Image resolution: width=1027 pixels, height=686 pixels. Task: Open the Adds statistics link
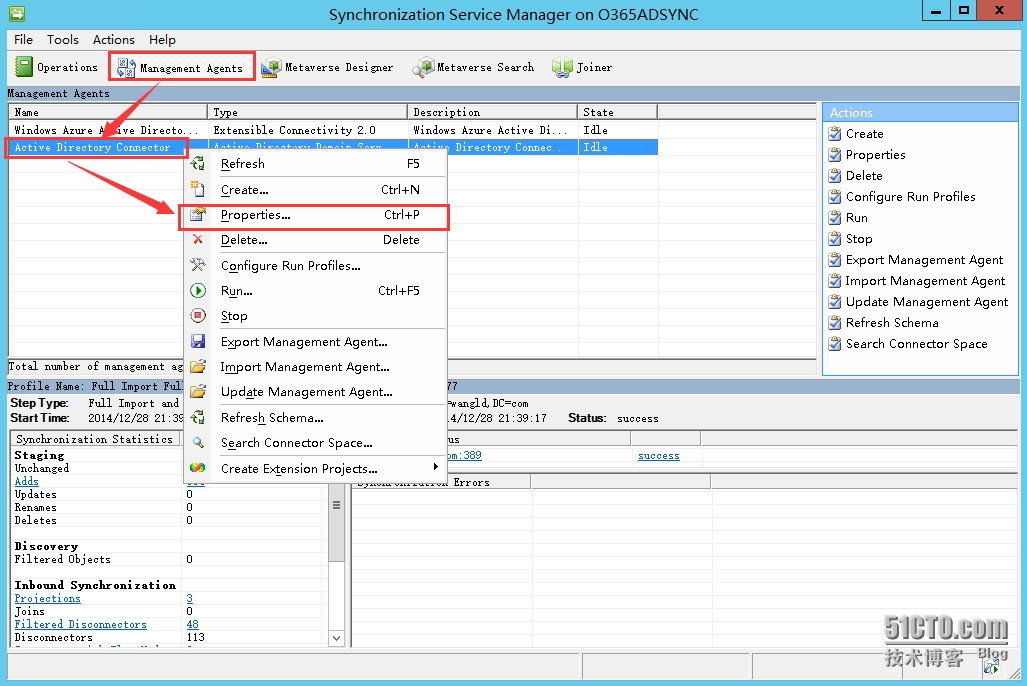pos(27,481)
